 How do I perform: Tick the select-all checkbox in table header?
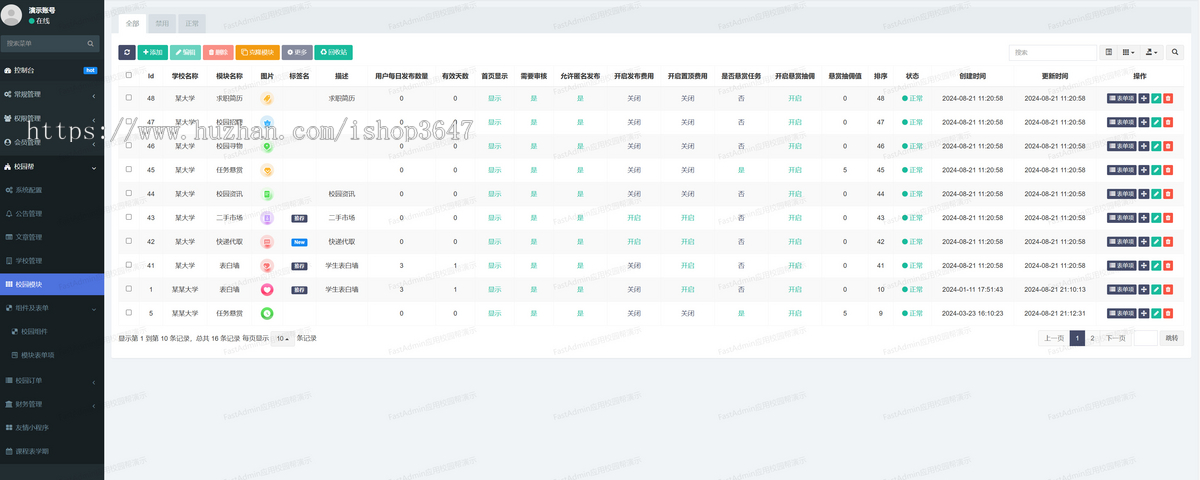point(128,75)
